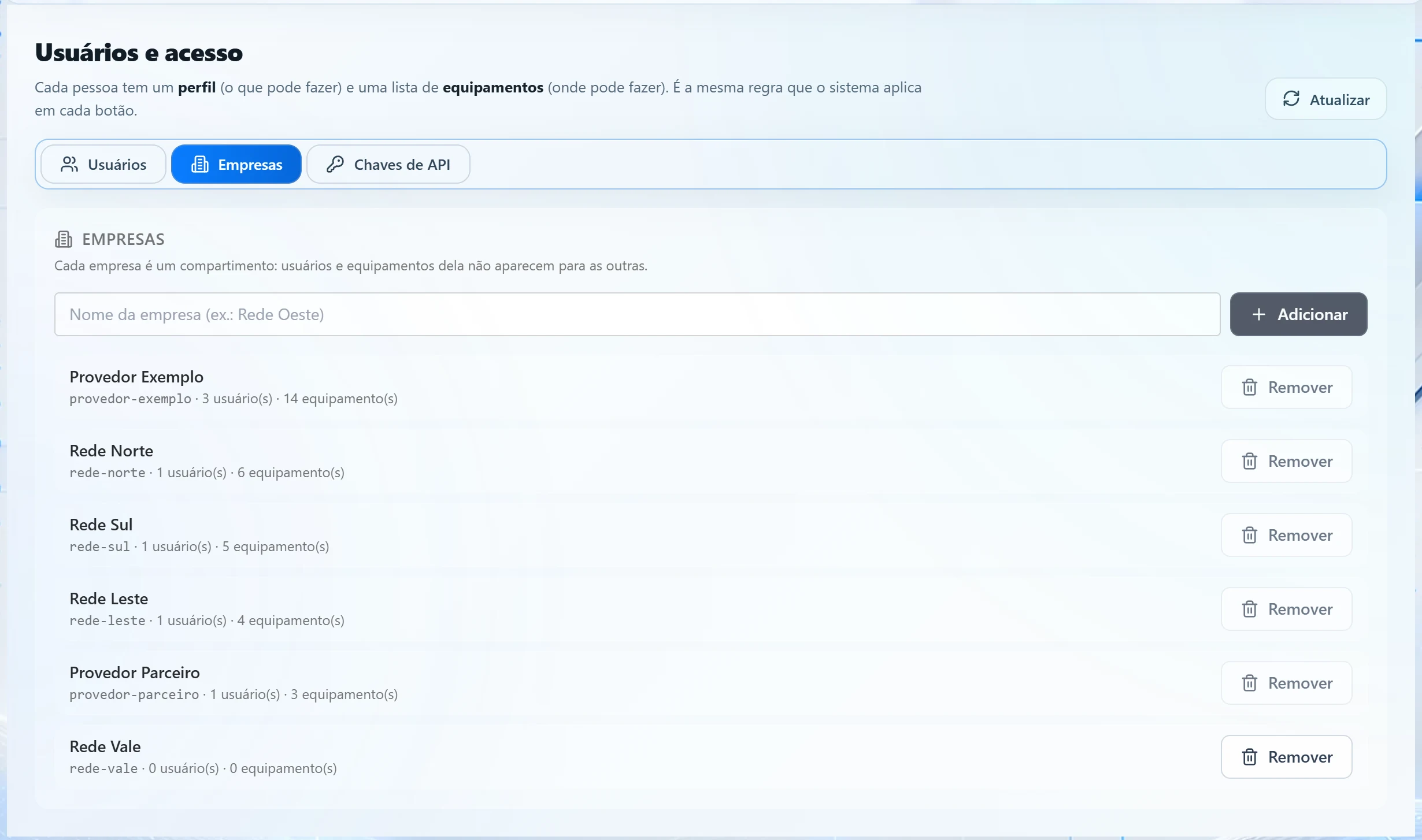Click the building icon on Empresas tab
The width and height of the screenshot is (1422, 840).
pos(199,165)
